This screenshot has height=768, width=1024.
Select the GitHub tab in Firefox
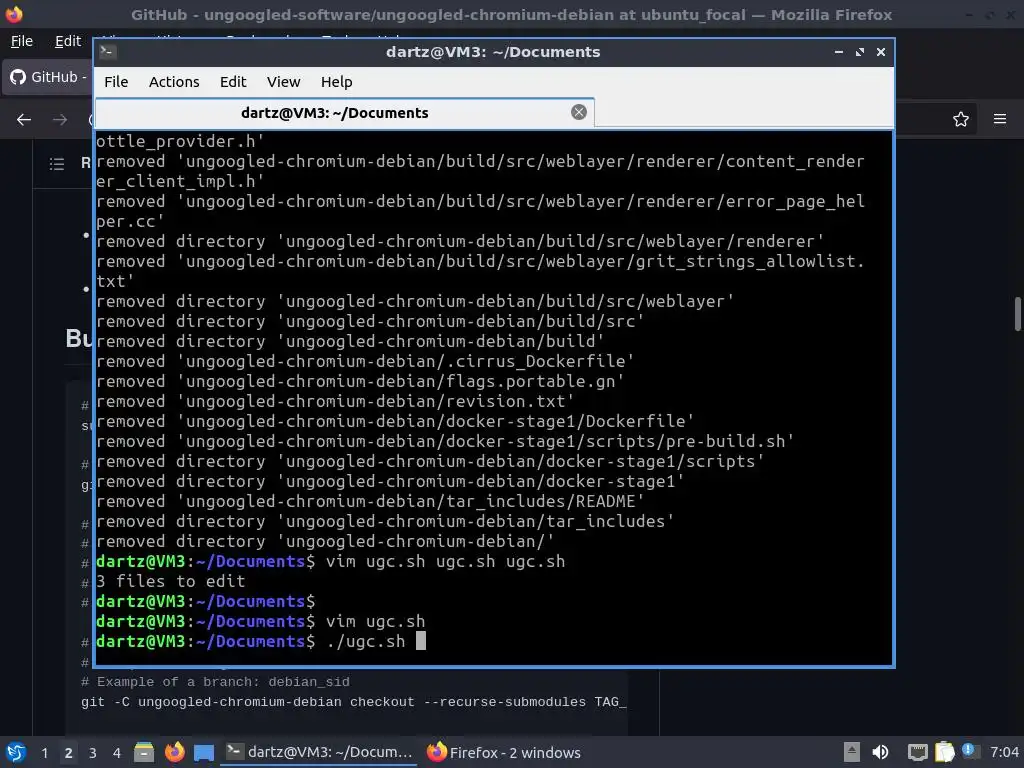(48, 77)
